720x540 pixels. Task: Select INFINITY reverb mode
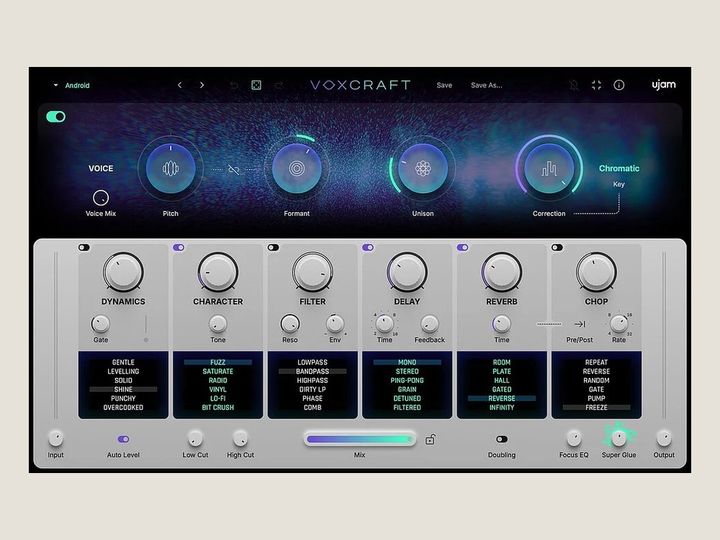click(501, 408)
